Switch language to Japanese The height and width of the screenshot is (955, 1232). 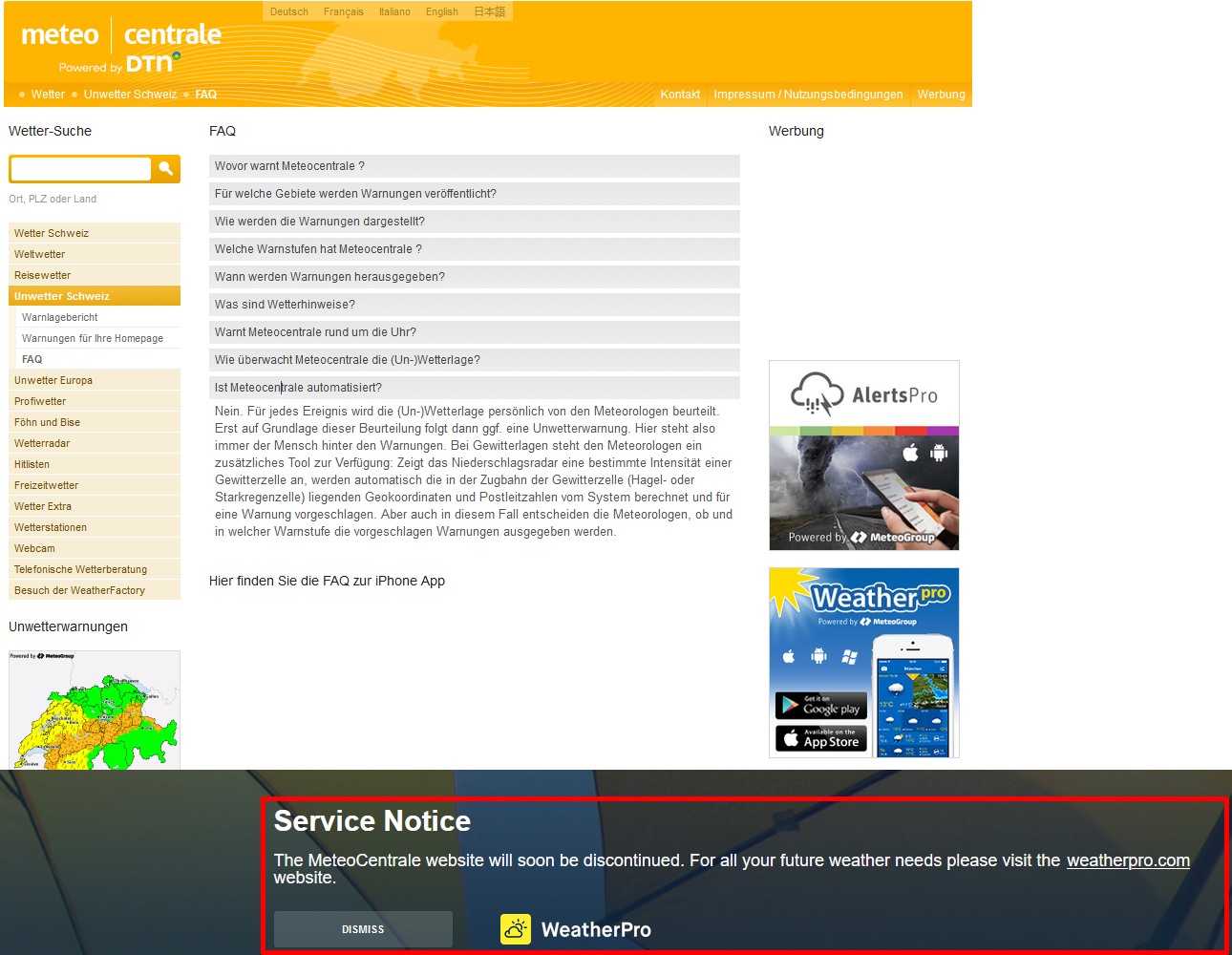coord(490,11)
